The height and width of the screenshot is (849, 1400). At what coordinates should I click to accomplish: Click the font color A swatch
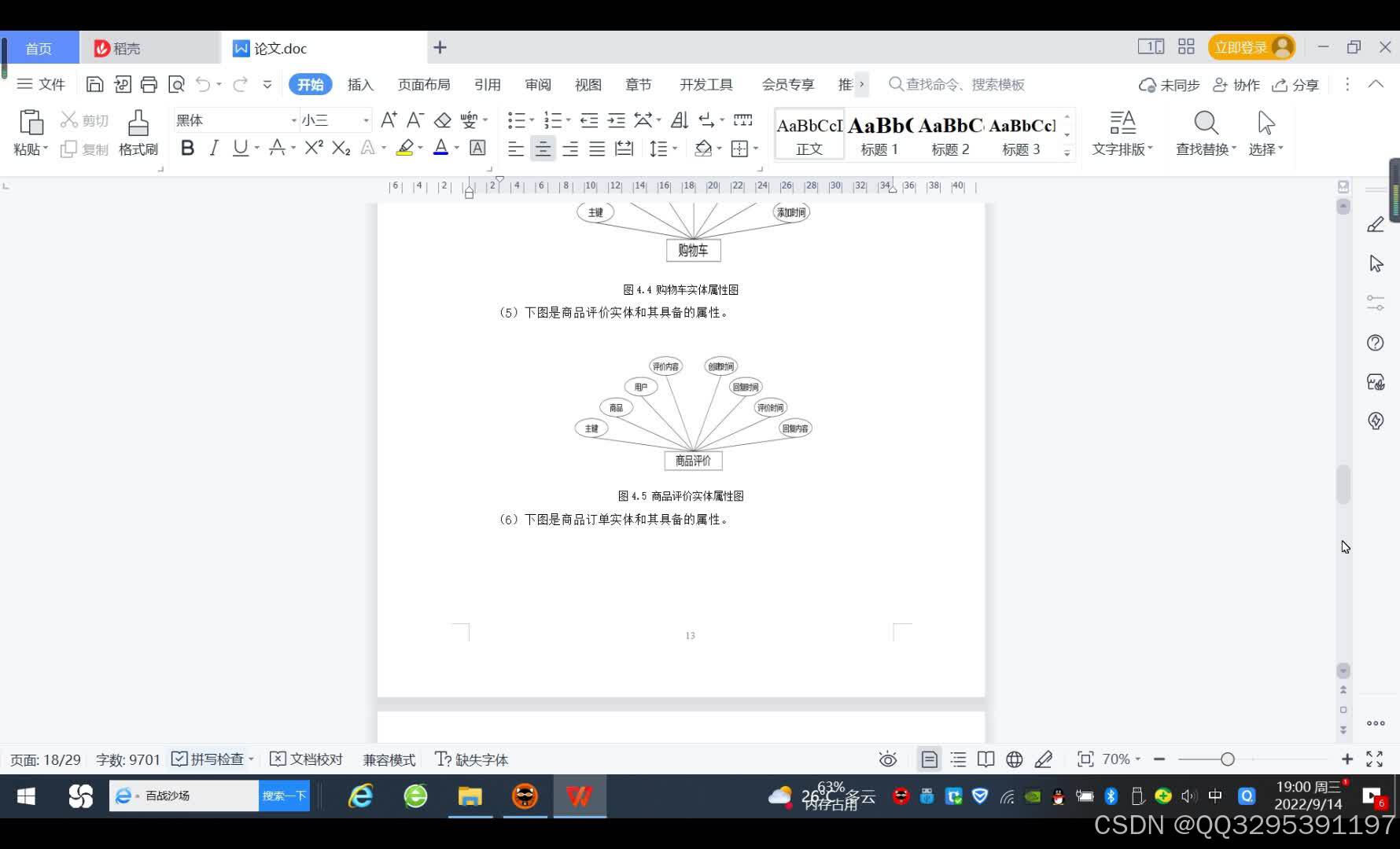tap(440, 147)
